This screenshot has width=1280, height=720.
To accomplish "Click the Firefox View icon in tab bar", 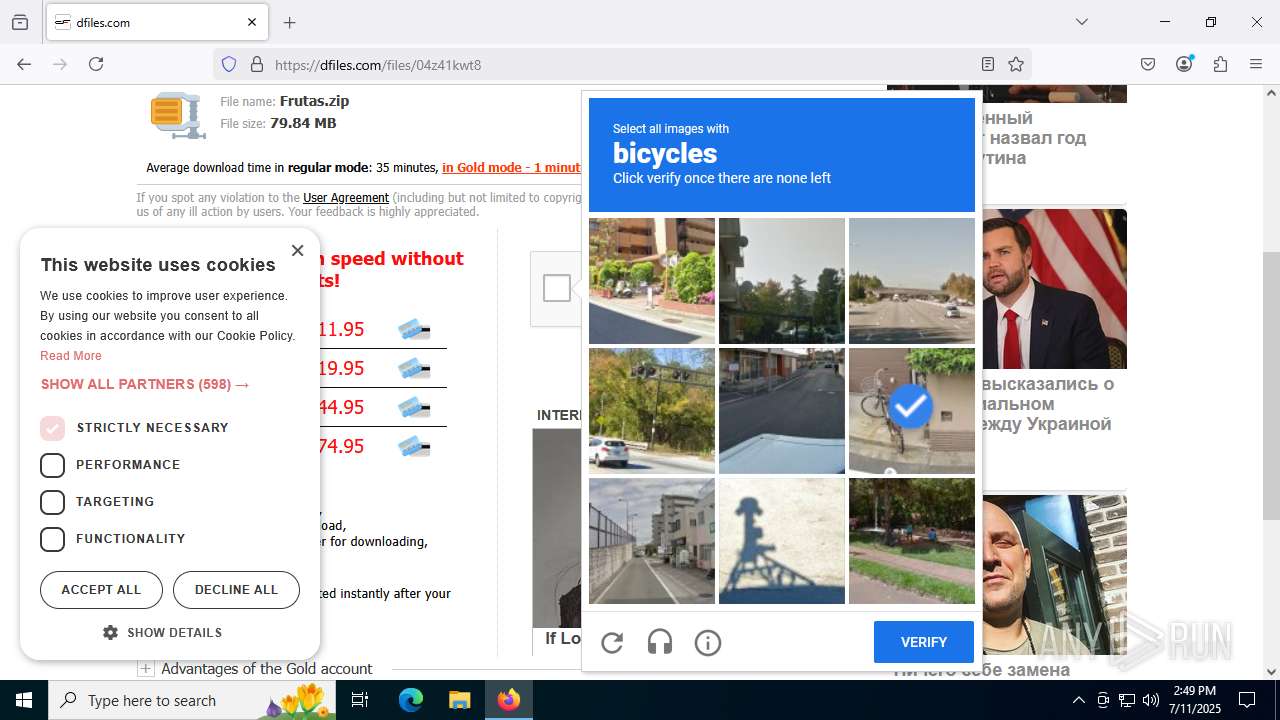I will [20, 22].
